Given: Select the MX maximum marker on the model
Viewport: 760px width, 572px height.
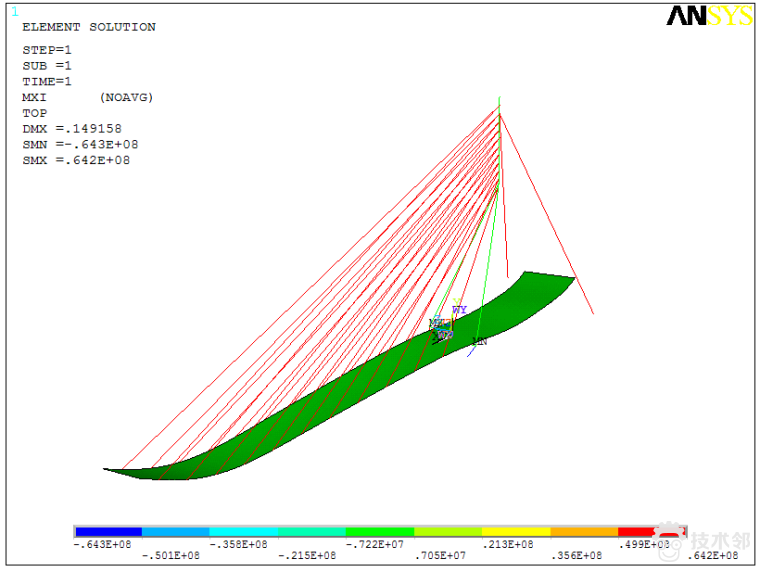Looking at the screenshot, I should [x=437, y=323].
